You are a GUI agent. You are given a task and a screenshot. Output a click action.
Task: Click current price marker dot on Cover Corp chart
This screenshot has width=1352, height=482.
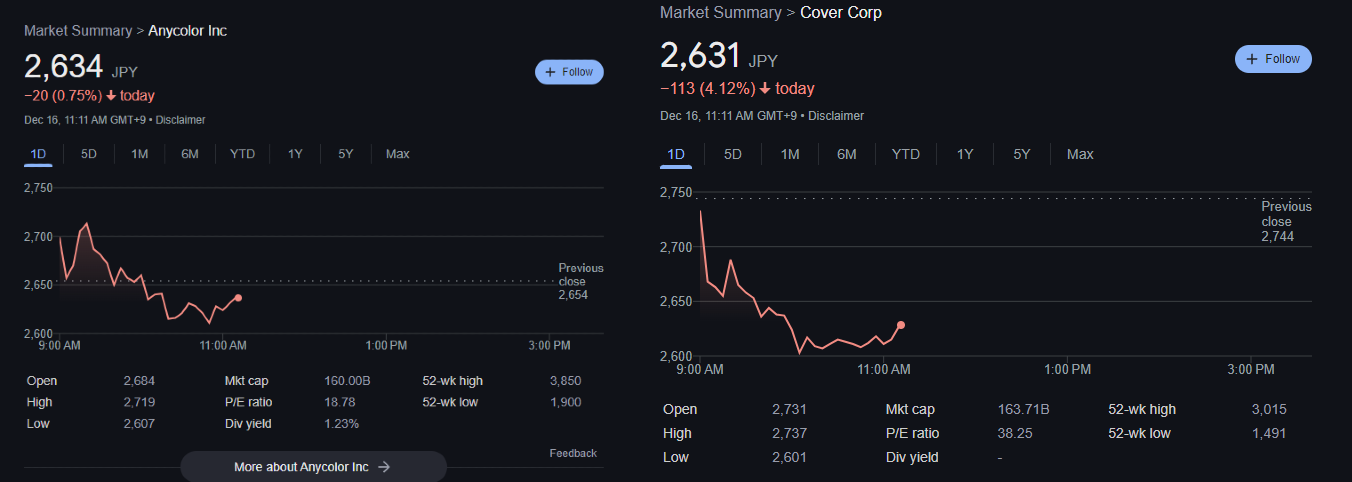(901, 325)
